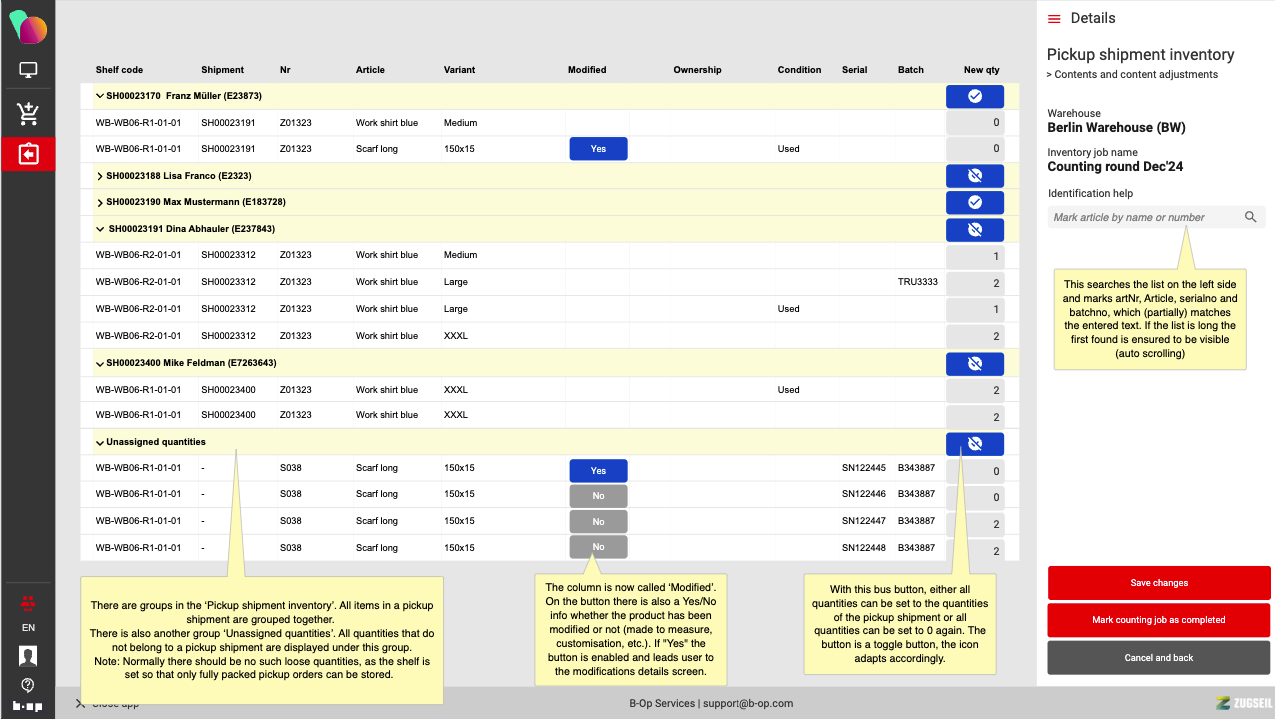The width and height of the screenshot is (1275, 719).
Task: Click the Save changes button
Action: click(x=1159, y=583)
